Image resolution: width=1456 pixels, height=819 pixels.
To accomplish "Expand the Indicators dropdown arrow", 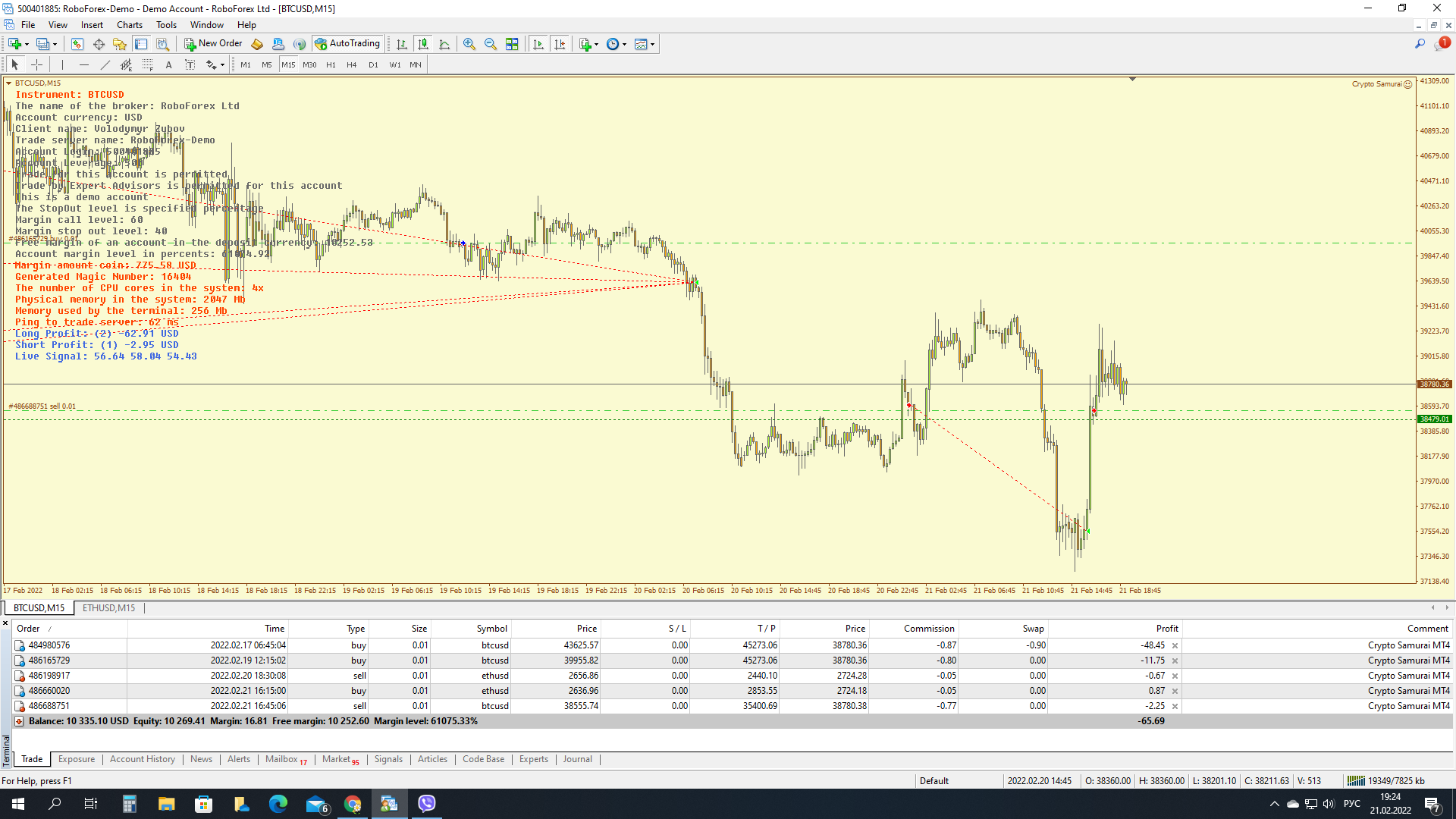I will point(596,44).
